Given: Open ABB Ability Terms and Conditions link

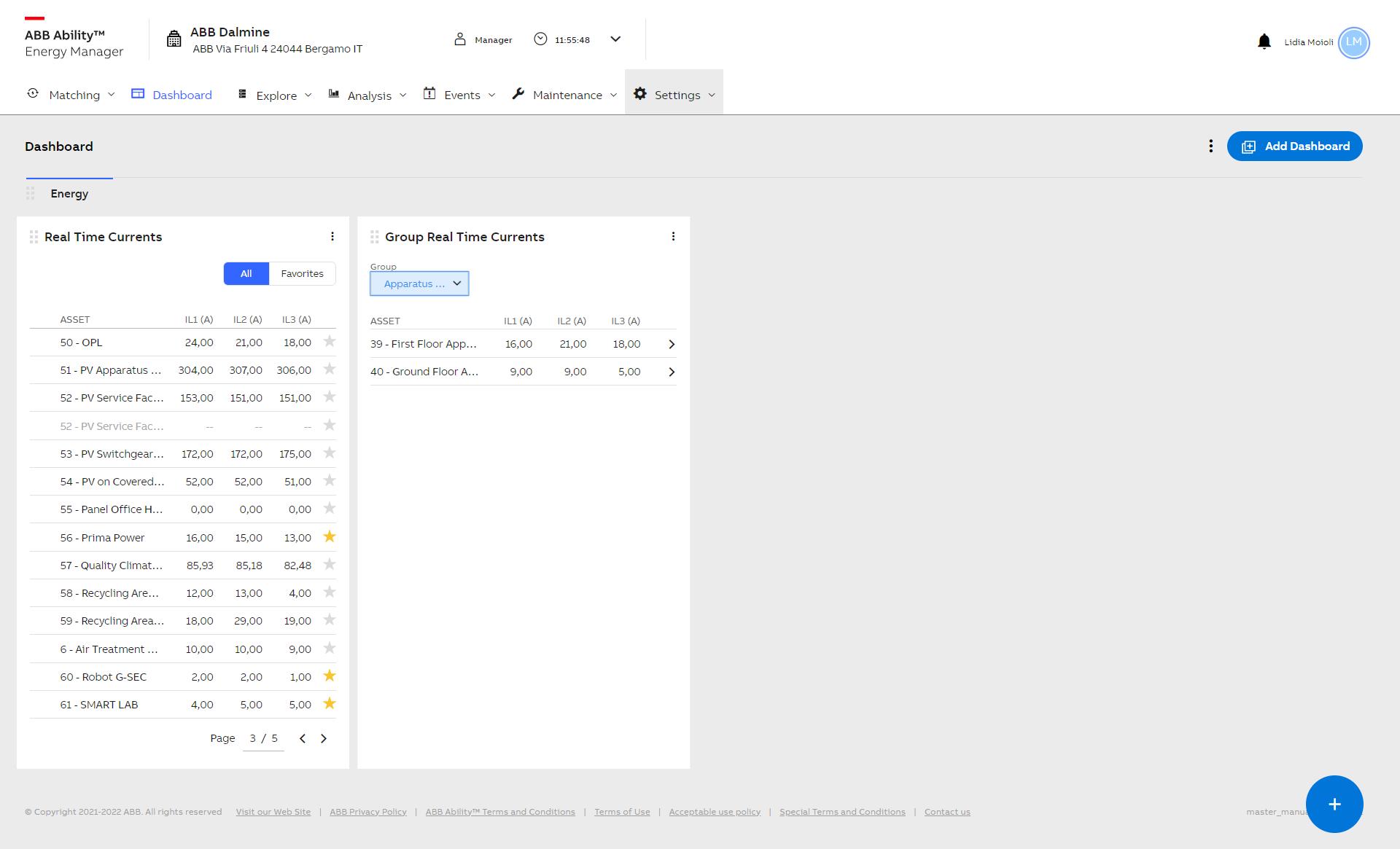Looking at the screenshot, I should [500, 812].
